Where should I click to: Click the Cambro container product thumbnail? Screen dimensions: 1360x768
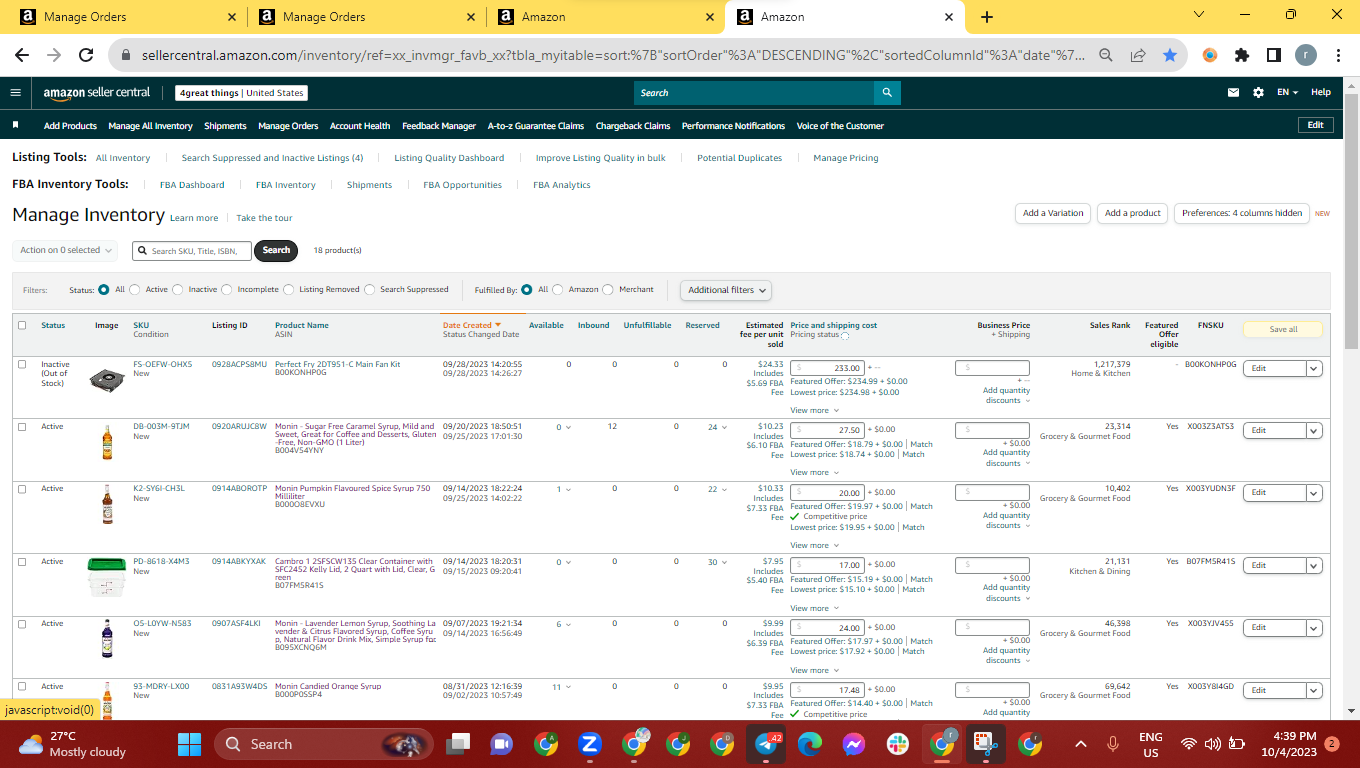point(107,576)
